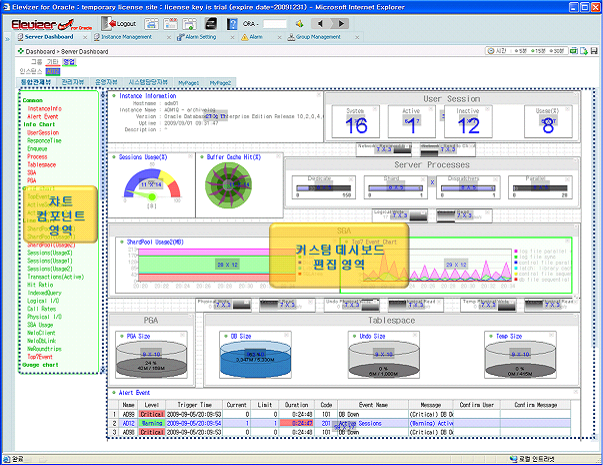The height and width of the screenshot is (465, 603).
Task: Open the second window layout toolbar icon
Action: tap(170, 24)
